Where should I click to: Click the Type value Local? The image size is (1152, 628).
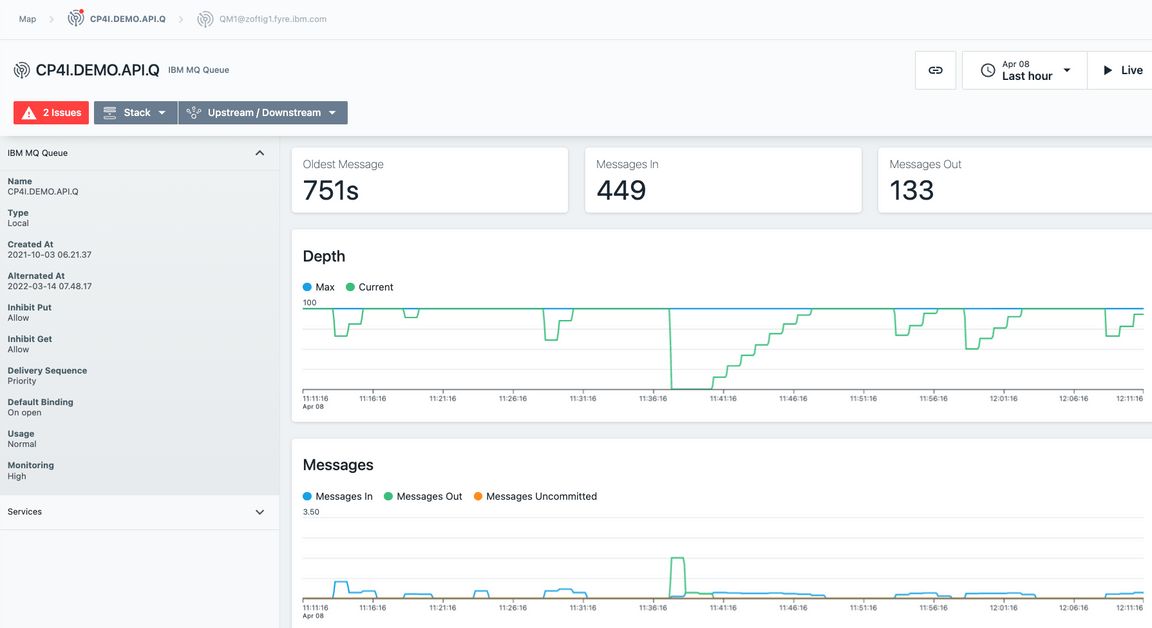pyautogui.click(x=18, y=223)
